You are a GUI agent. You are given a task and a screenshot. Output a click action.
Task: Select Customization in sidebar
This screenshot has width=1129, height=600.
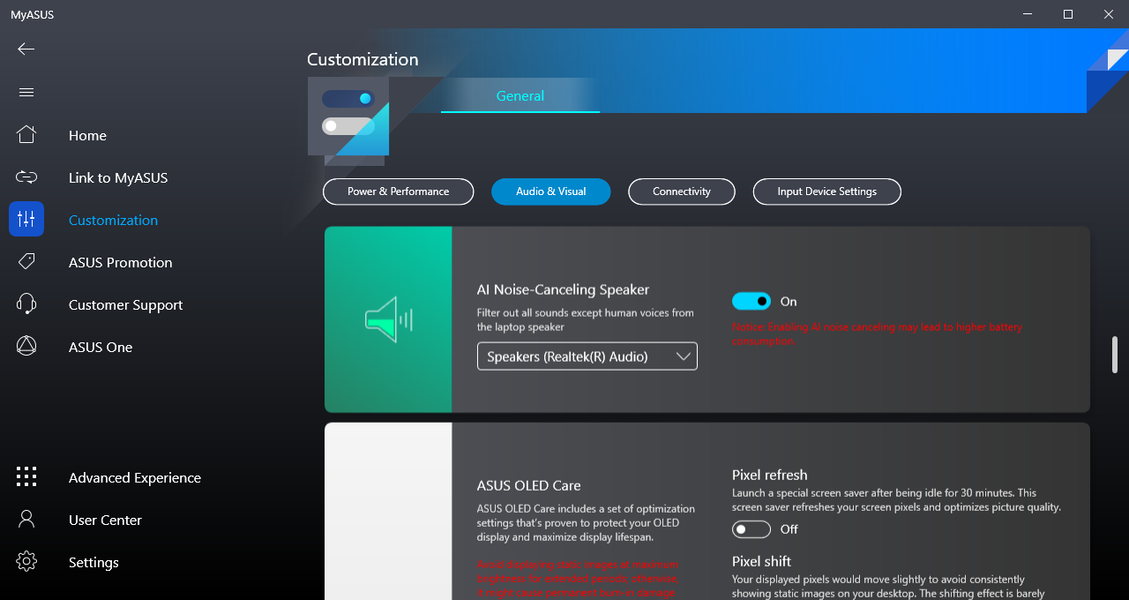(113, 220)
